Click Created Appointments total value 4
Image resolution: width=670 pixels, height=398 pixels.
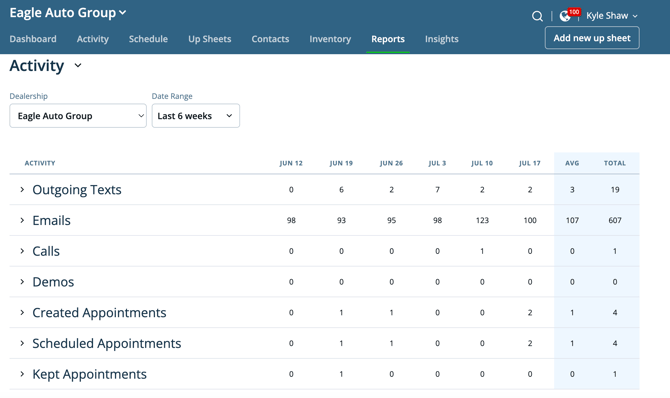(x=615, y=313)
